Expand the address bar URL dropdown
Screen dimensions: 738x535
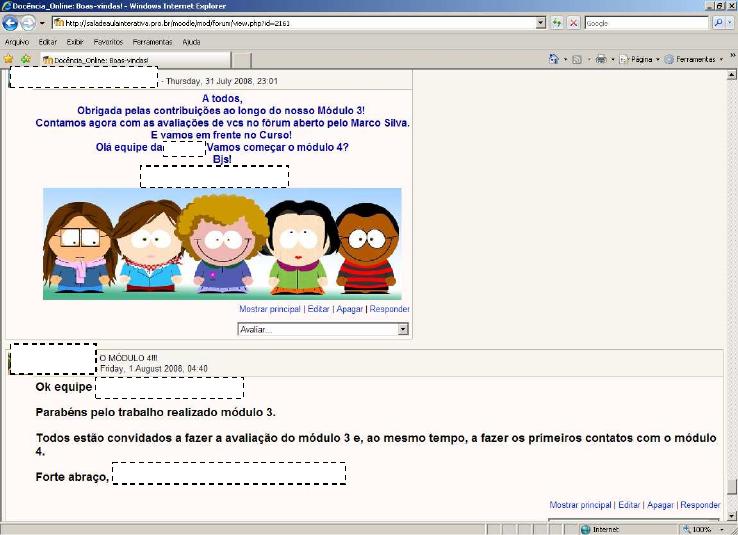pyautogui.click(x=541, y=22)
